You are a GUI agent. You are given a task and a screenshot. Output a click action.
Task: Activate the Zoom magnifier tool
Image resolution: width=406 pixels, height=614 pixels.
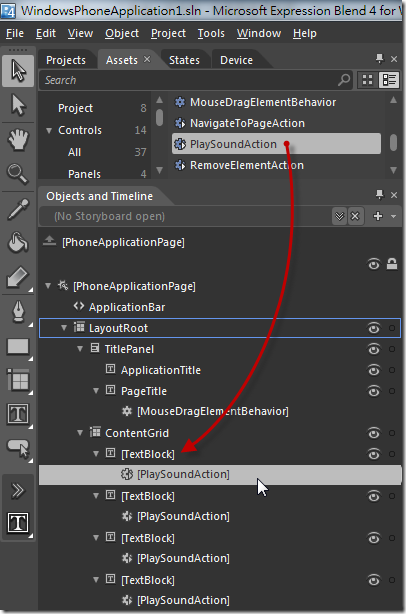point(18,174)
